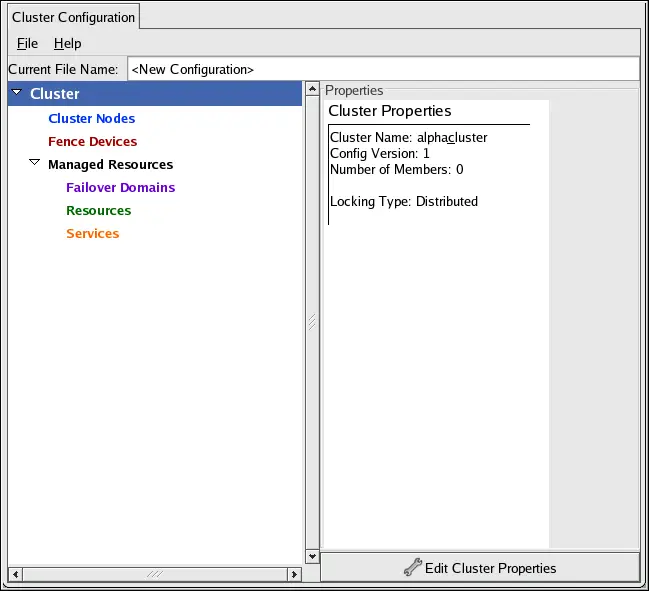This screenshot has height=591, width=649.
Task: Select the Cluster Configuration tab
Action: tap(73, 17)
